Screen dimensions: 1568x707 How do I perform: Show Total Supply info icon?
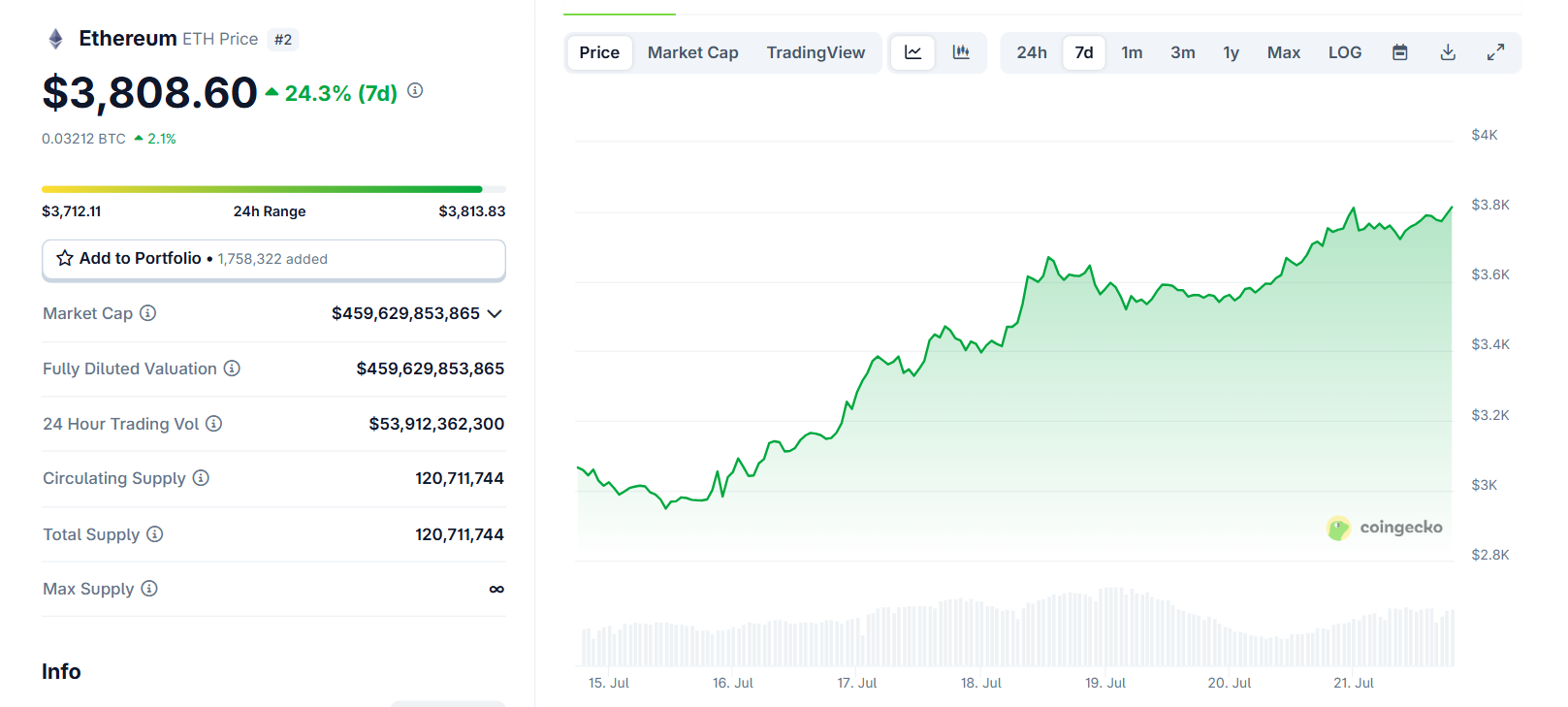[154, 534]
